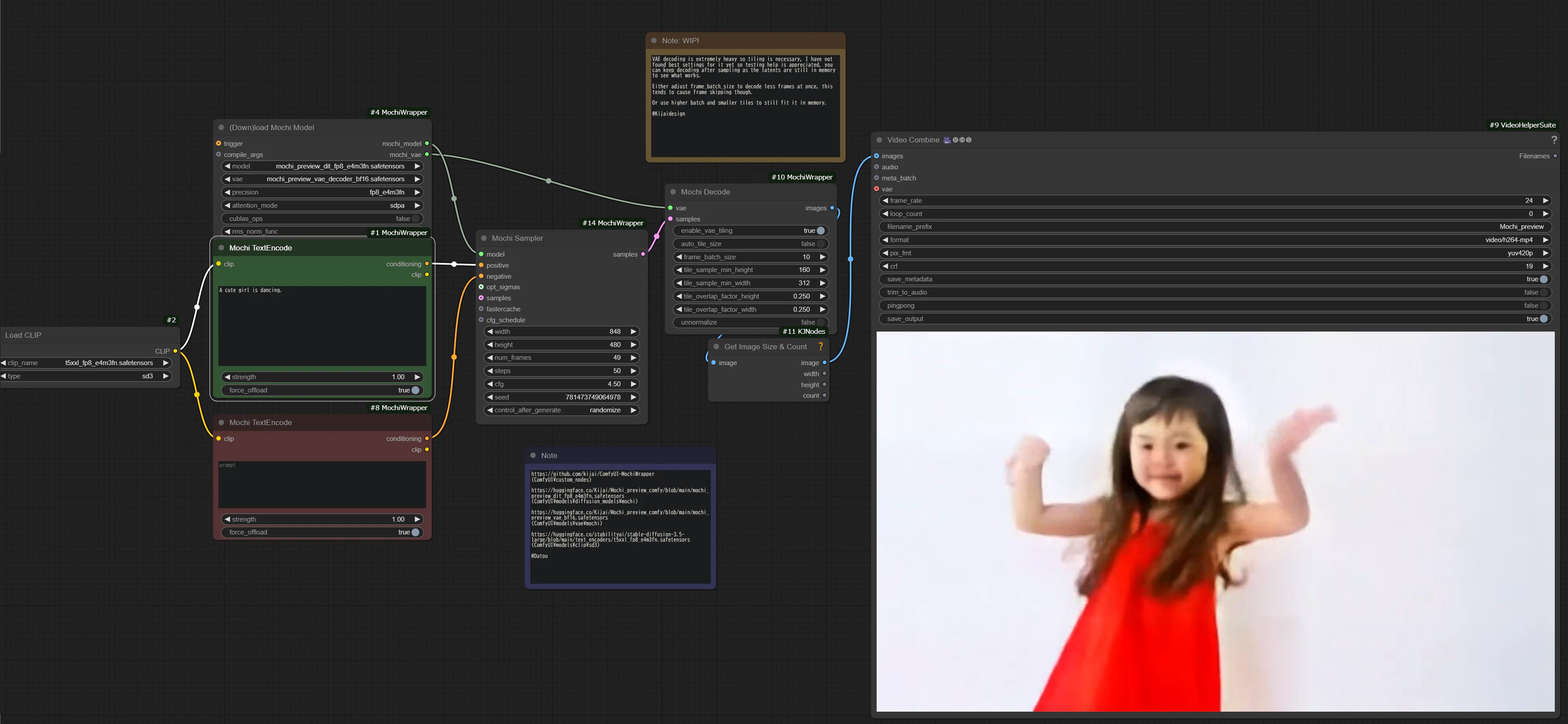The width and height of the screenshot is (1568, 724).
Task: Click the orange help icon on Get Image Size & Count
Action: 821,346
